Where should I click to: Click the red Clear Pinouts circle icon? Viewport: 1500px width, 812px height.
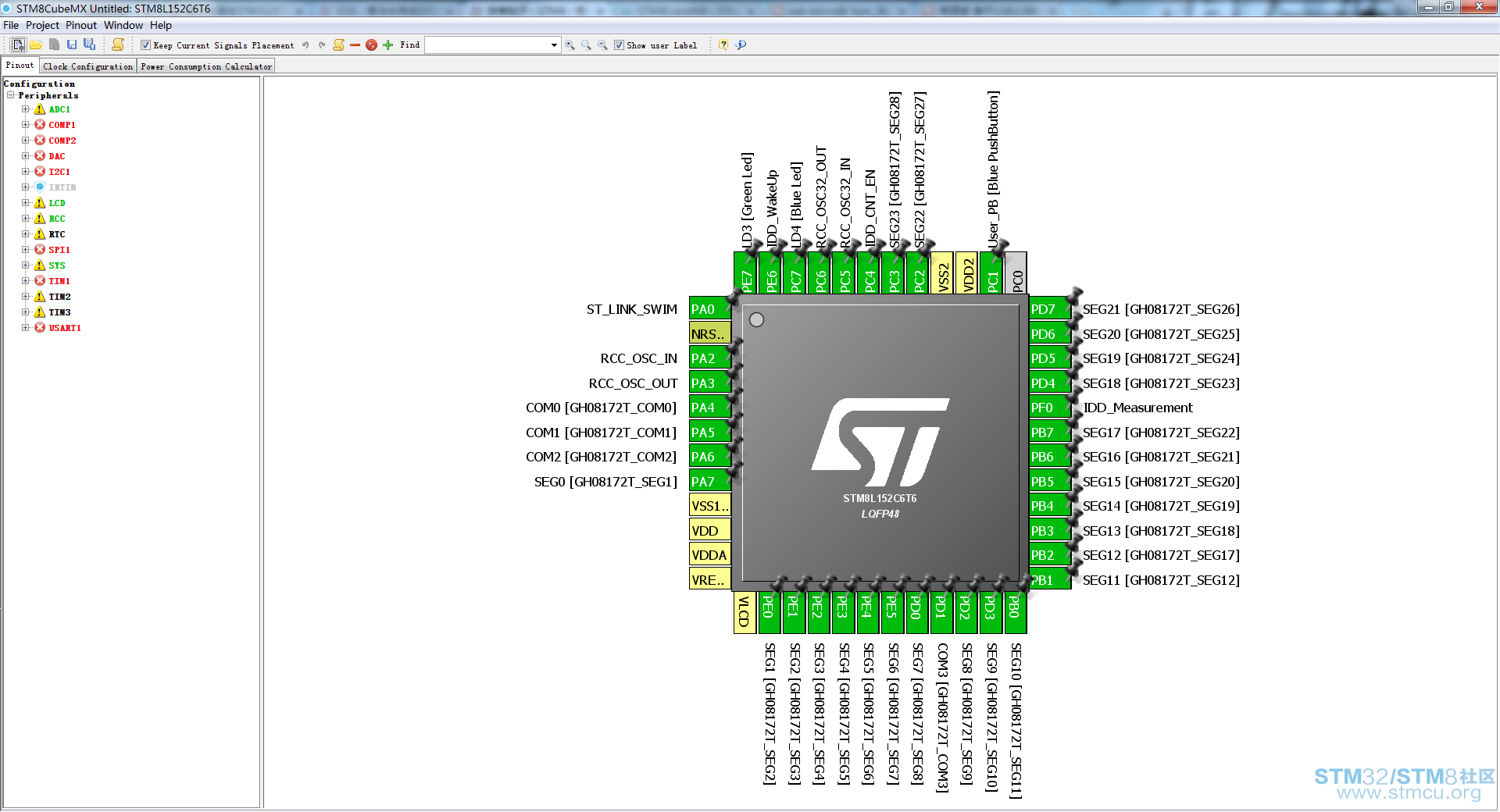371,45
